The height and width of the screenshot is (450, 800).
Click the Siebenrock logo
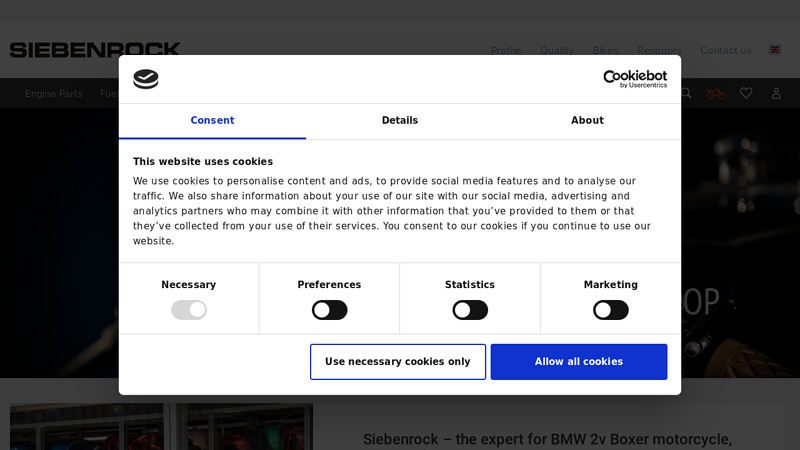tap(95, 50)
